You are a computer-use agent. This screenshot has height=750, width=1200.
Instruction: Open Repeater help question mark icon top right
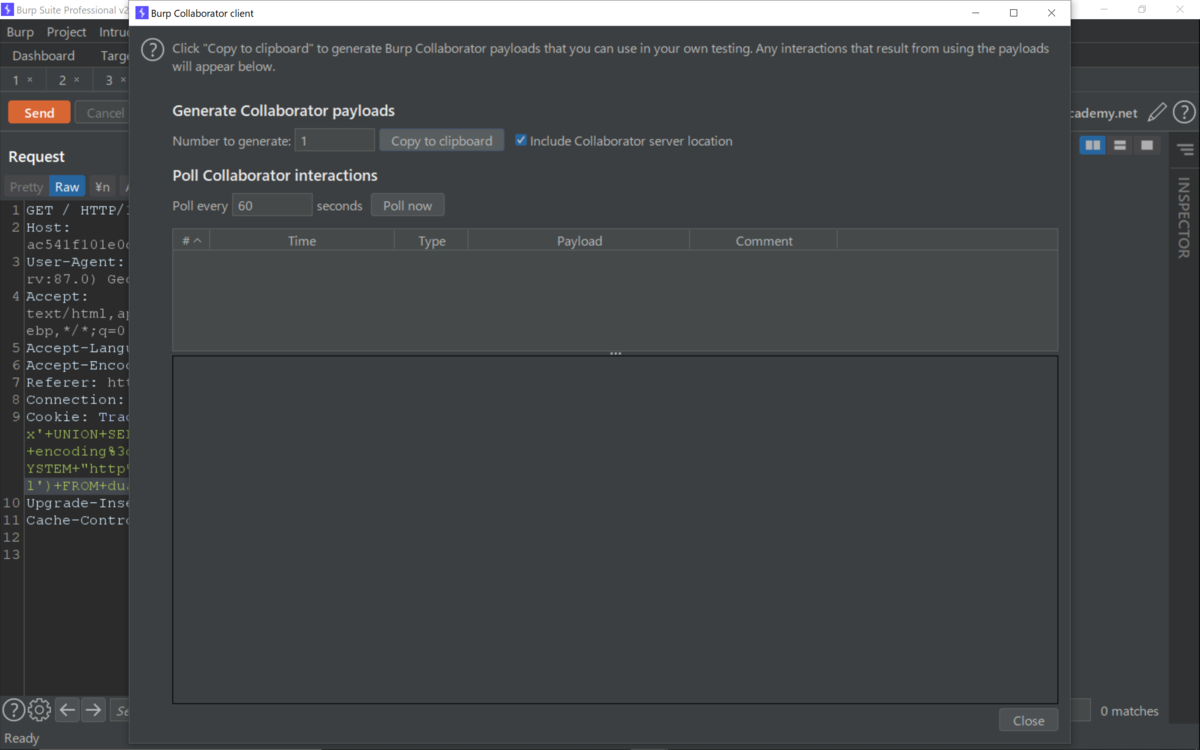tap(1184, 112)
